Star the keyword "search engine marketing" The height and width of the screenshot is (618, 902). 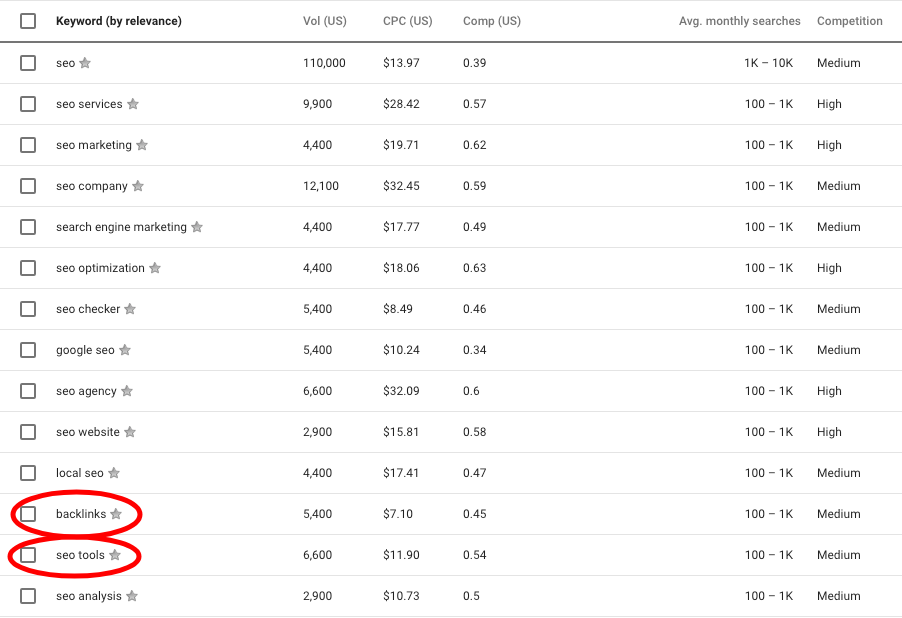[197, 227]
